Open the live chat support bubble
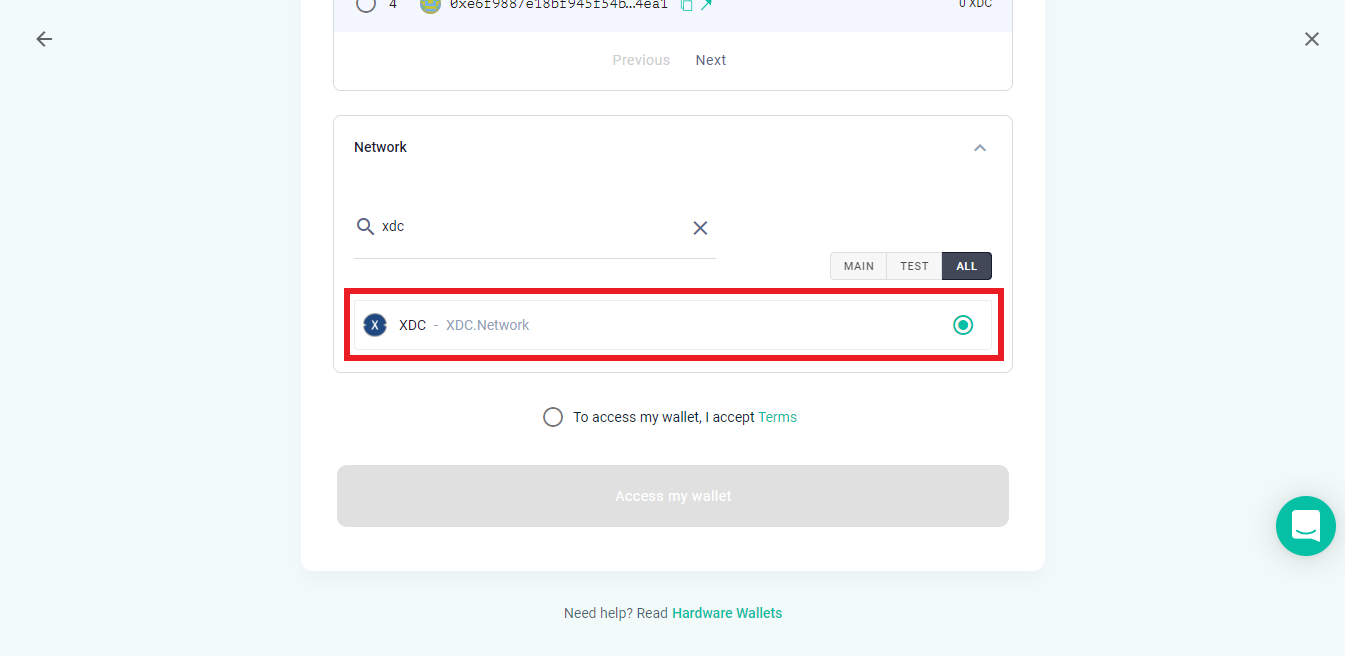This screenshot has width=1345, height=656. [1306, 526]
